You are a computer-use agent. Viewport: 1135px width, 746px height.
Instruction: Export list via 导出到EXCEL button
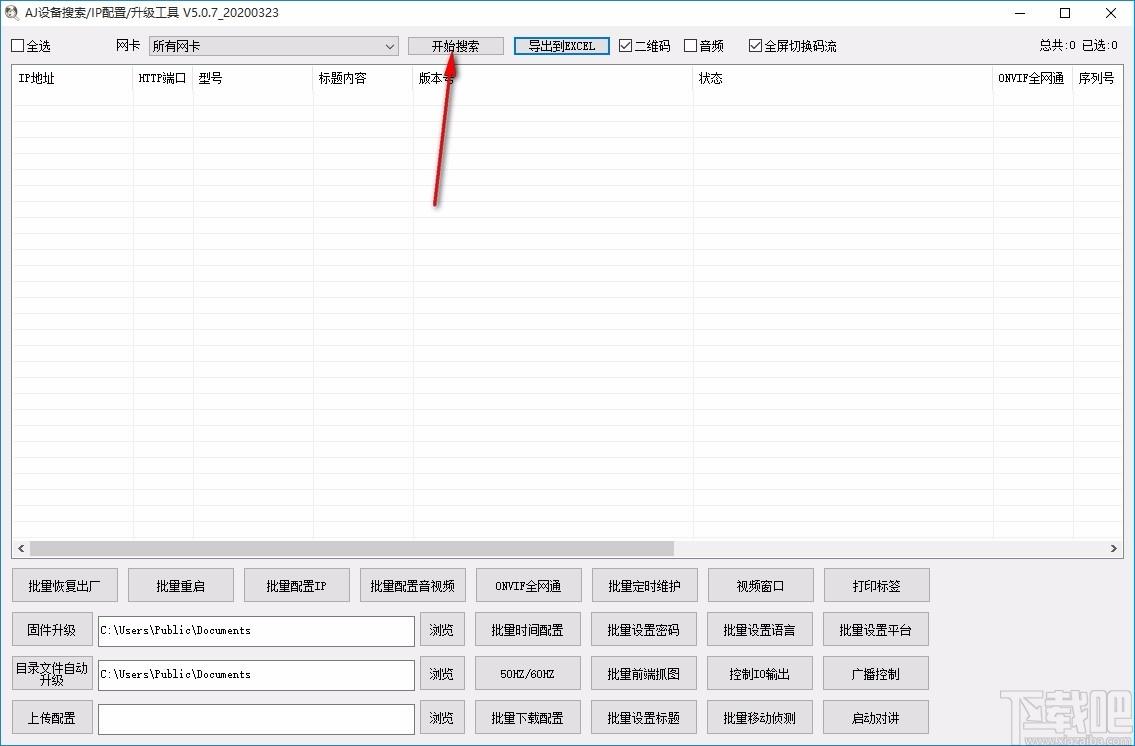(562, 46)
